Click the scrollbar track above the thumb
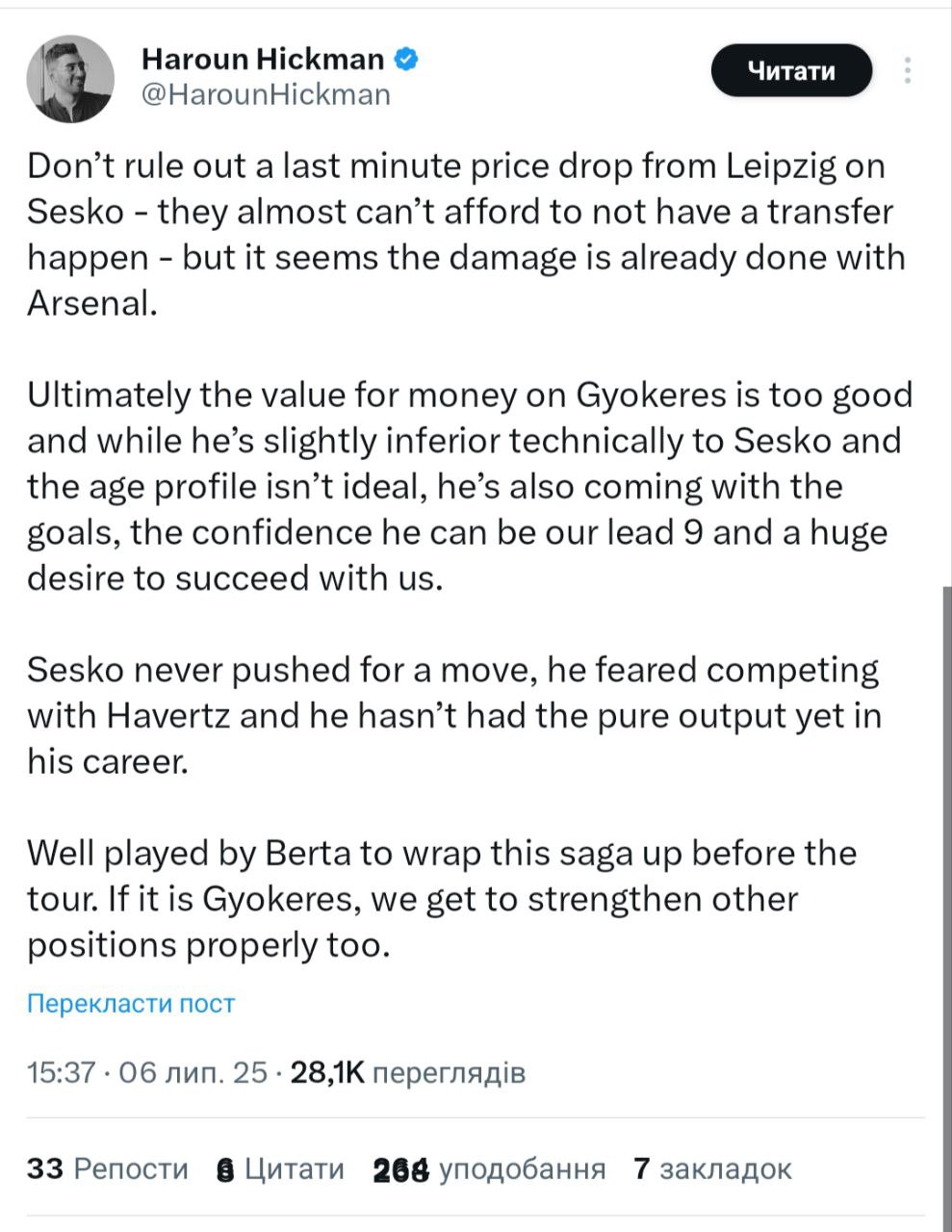The height and width of the screenshot is (1232, 952). (946, 289)
